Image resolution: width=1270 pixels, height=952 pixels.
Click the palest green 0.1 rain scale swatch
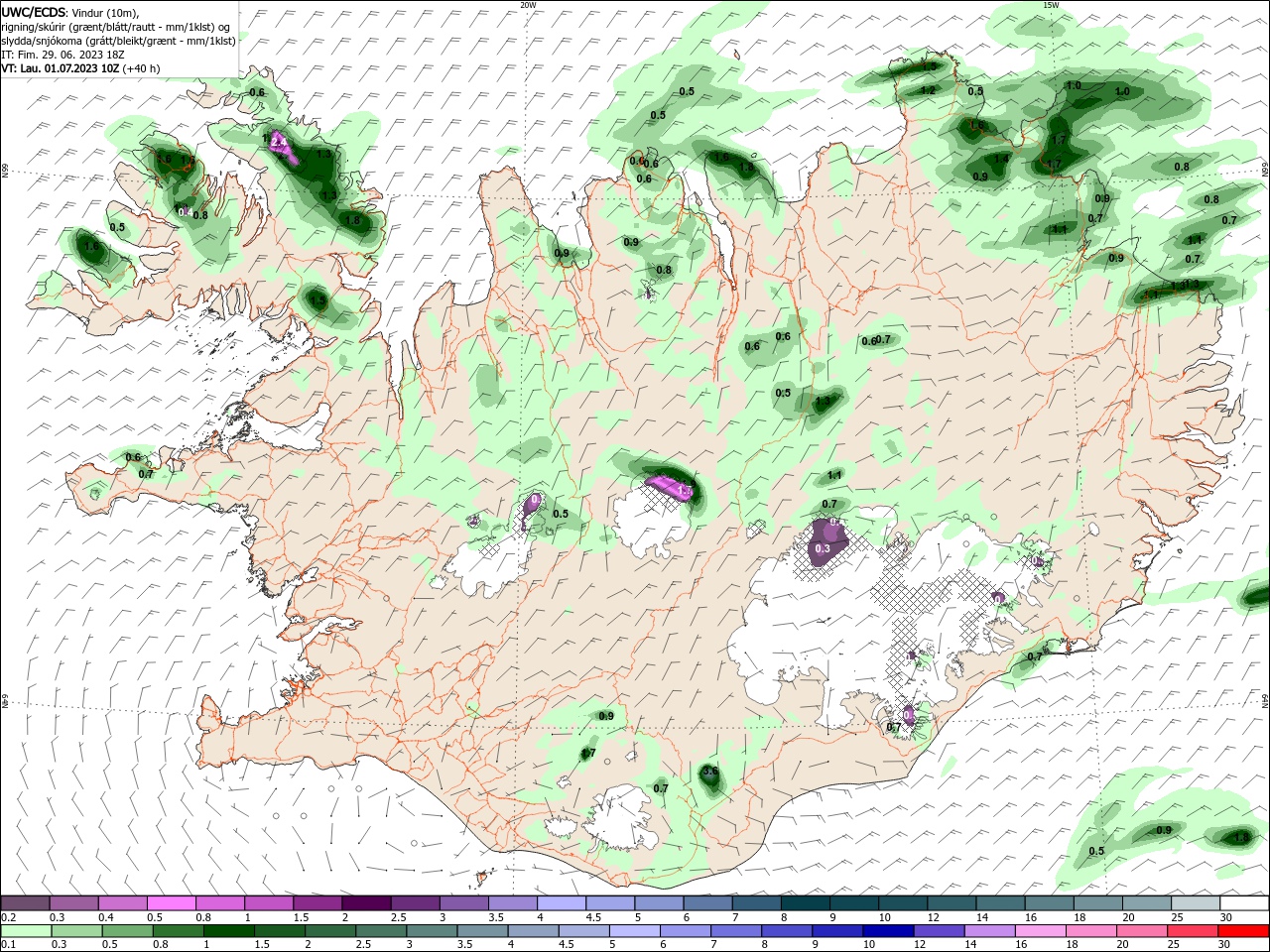pos(26,931)
